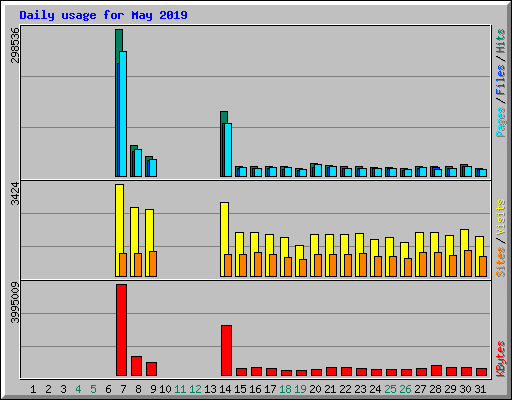This screenshot has width=512, height=400.
Task: Click day label 3 on the x-axis
Action: coord(63,389)
